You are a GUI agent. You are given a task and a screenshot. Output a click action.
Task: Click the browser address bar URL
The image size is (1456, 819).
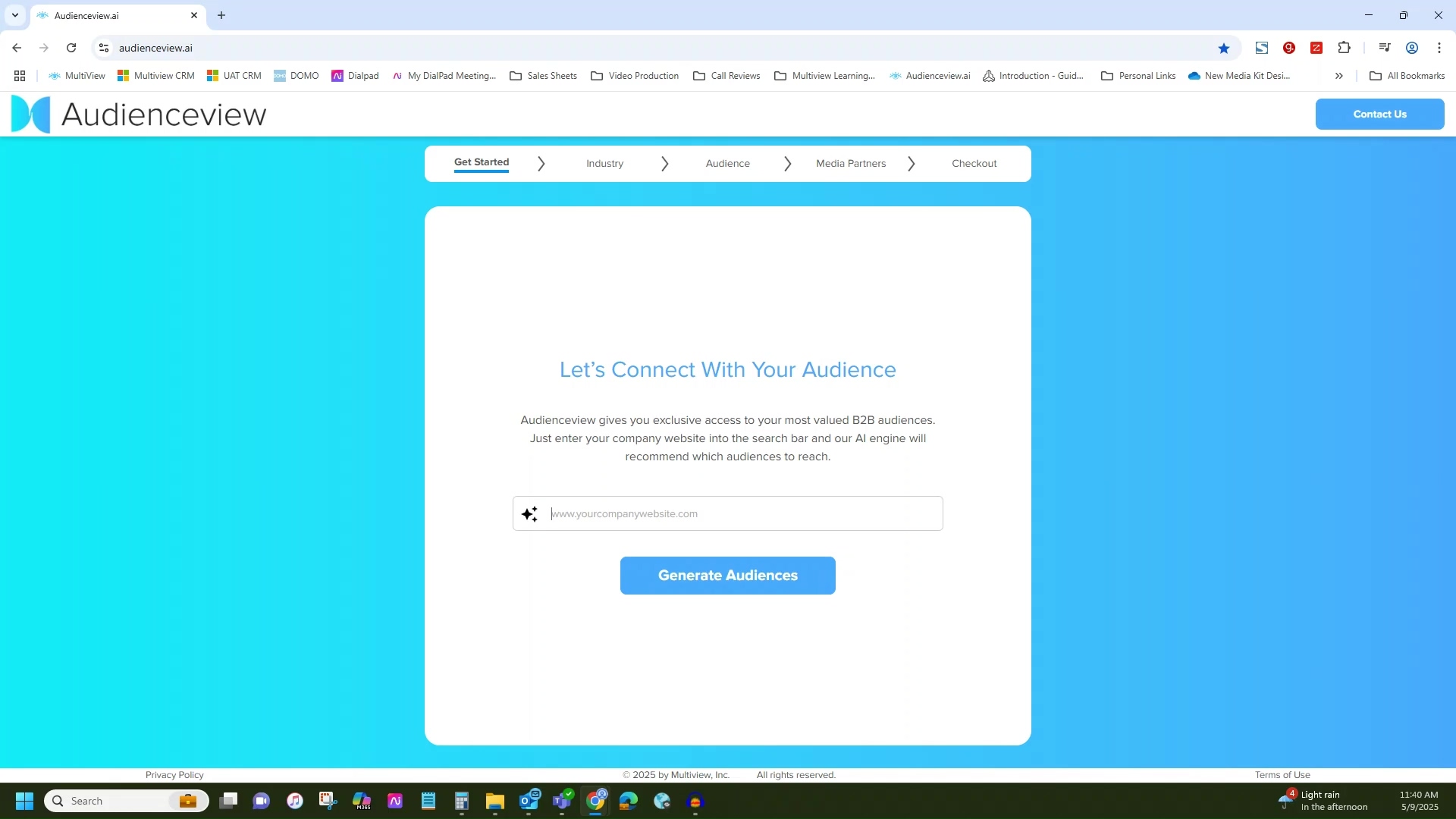[x=155, y=48]
